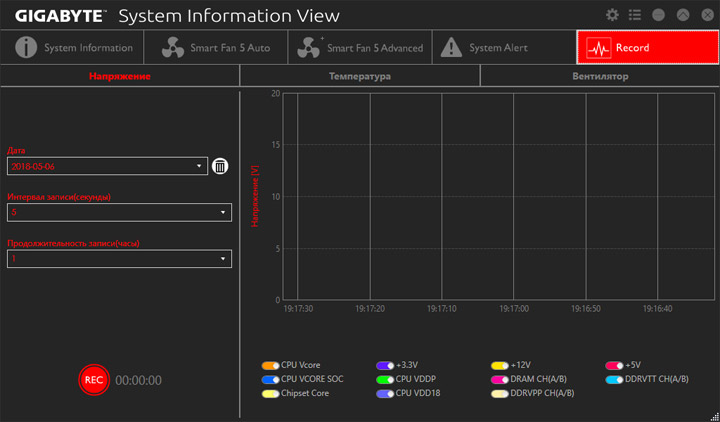Open System Alert warning triangle icon
Viewport: 720px width, 422px height.
[451, 48]
